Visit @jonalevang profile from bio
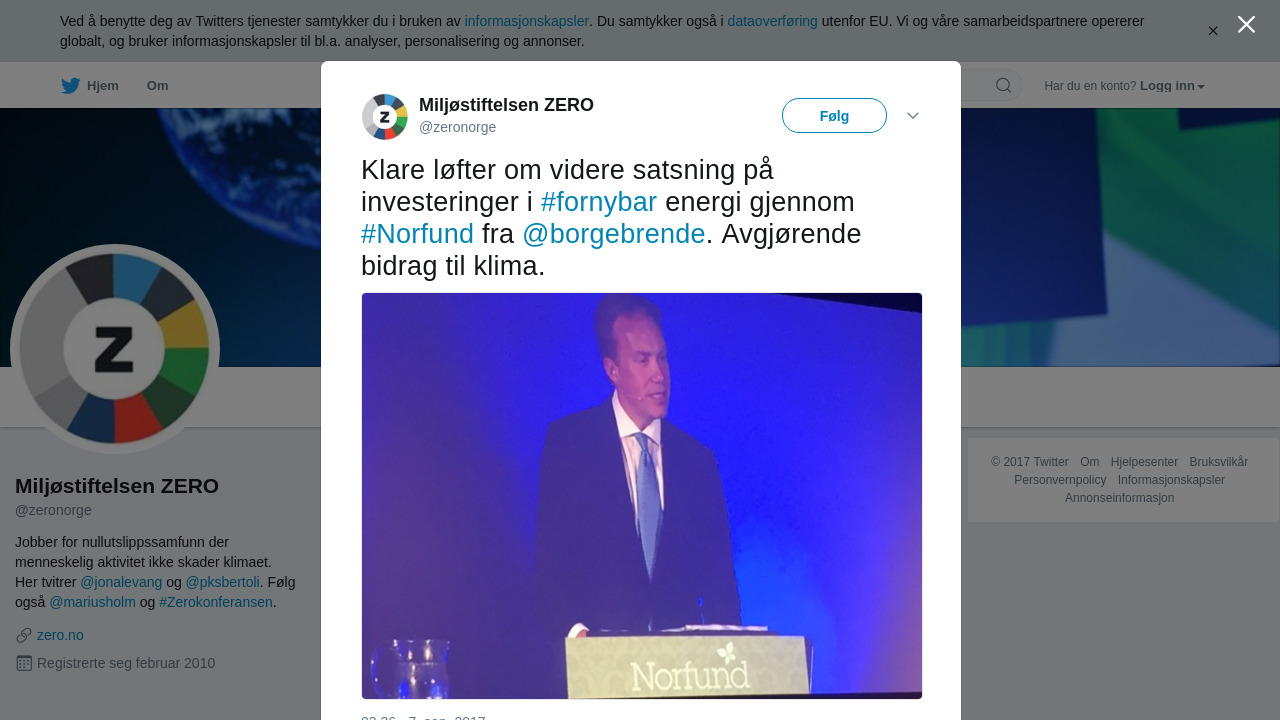 point(121,582)
